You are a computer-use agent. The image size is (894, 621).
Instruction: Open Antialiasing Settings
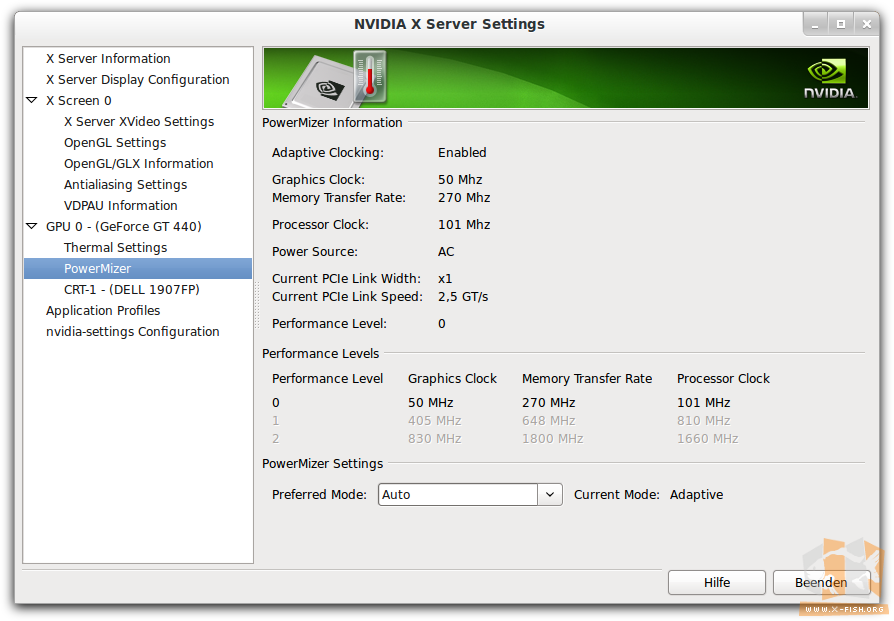(125, 185)
